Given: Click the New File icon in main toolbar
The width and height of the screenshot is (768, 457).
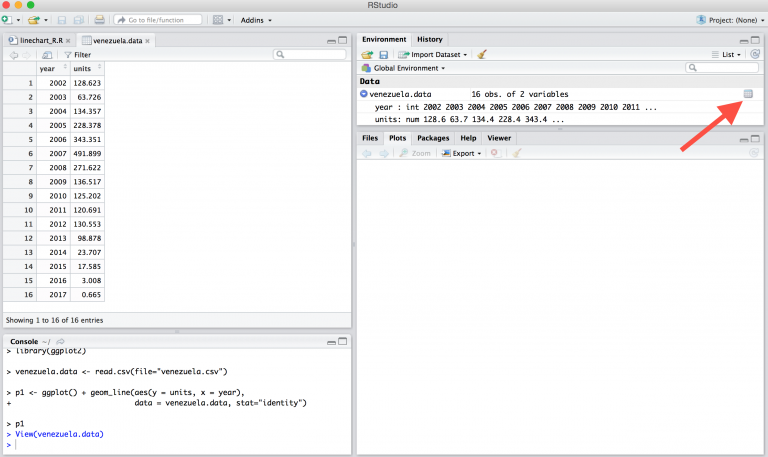Looking at the screenshot, I should click(8, 20).
